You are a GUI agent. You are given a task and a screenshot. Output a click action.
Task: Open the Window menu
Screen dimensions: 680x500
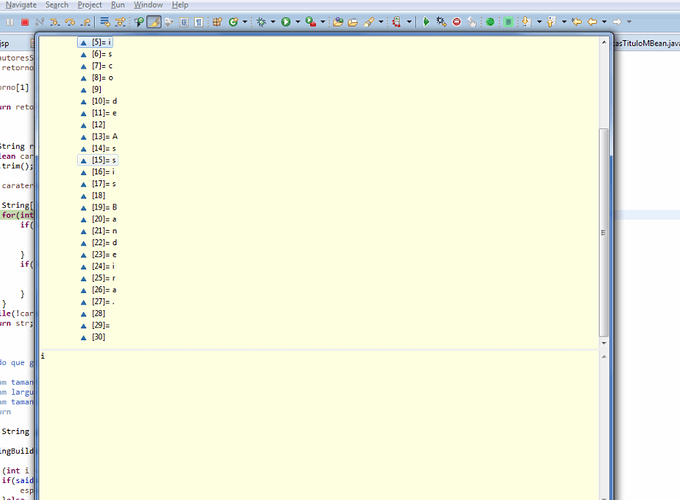148,5
